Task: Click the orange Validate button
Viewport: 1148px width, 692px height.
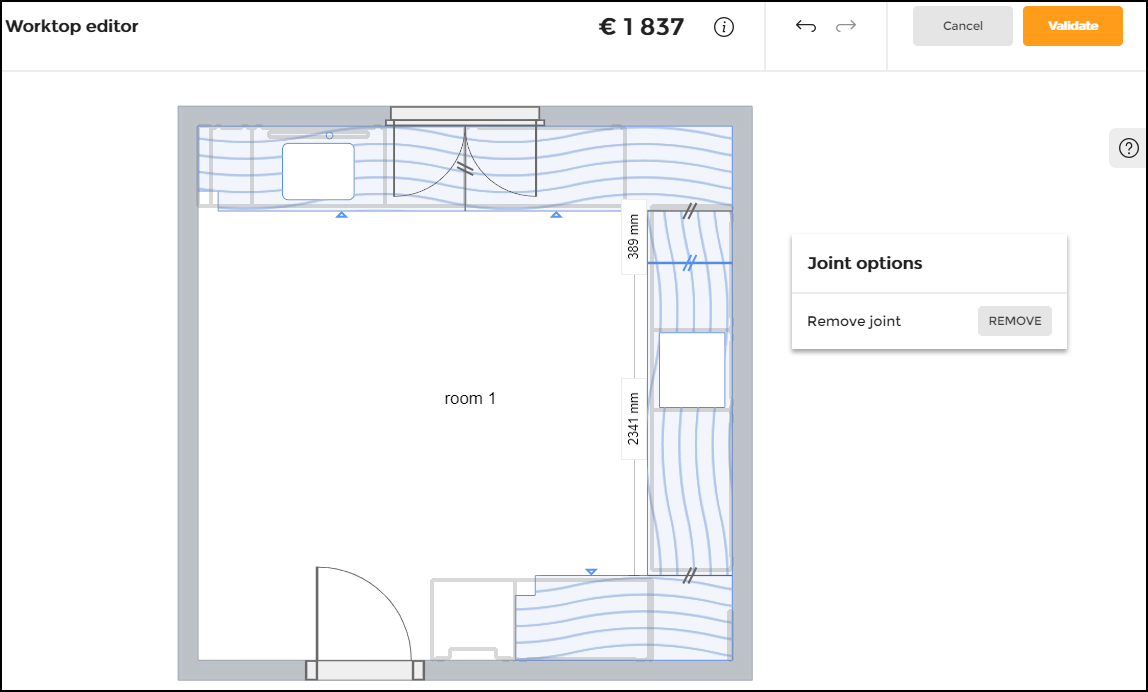Action: point(1072,26)
